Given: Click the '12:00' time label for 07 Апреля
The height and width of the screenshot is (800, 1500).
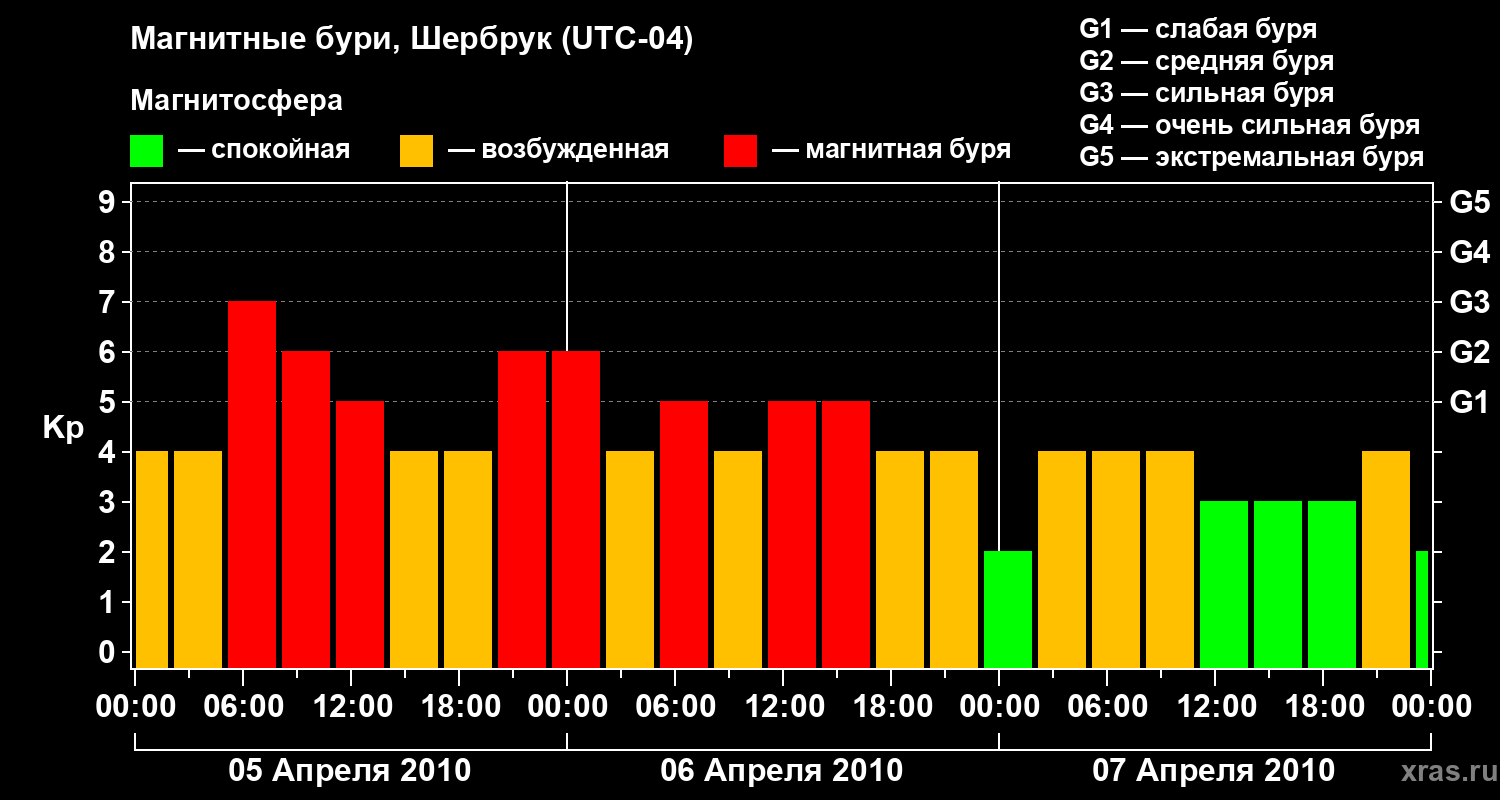Looking at the screenshot, I should coord(1215,707).
